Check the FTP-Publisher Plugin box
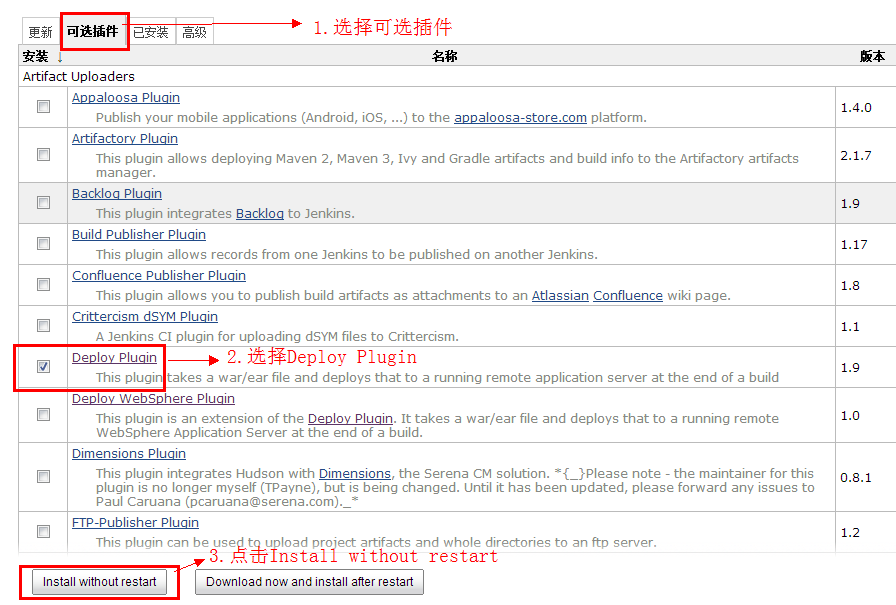This screenshot has height=605, width=896. [x=41, y=530]
